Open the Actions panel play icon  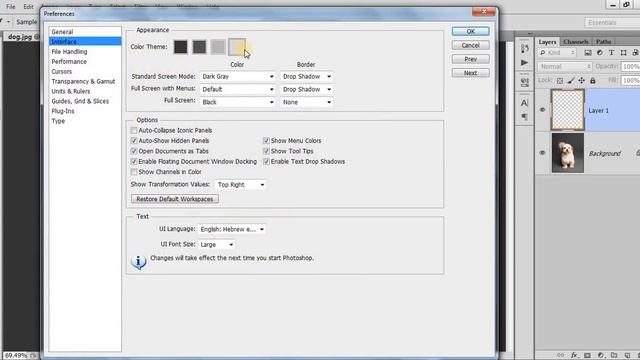(524, 62)
